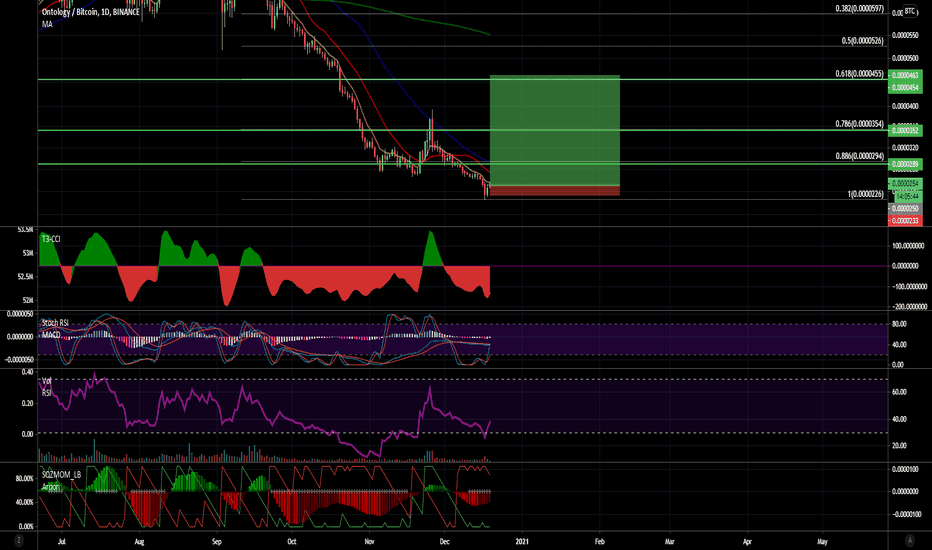The width and height of the screenshot is (932, 550).
Task: Select the MA indicator label
Action: 47,24
